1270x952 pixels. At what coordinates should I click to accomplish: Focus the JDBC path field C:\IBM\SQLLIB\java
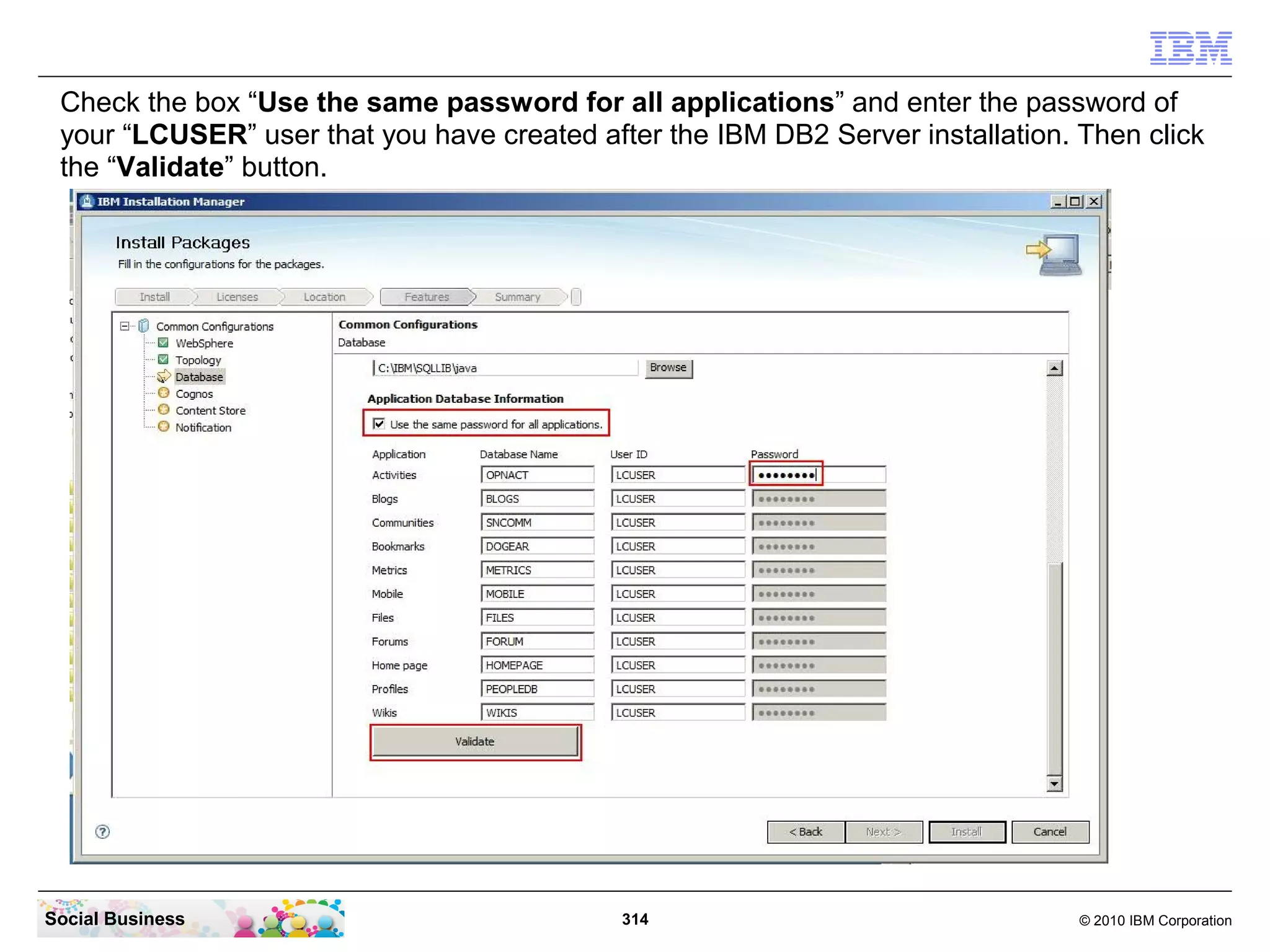pos(505,368)
